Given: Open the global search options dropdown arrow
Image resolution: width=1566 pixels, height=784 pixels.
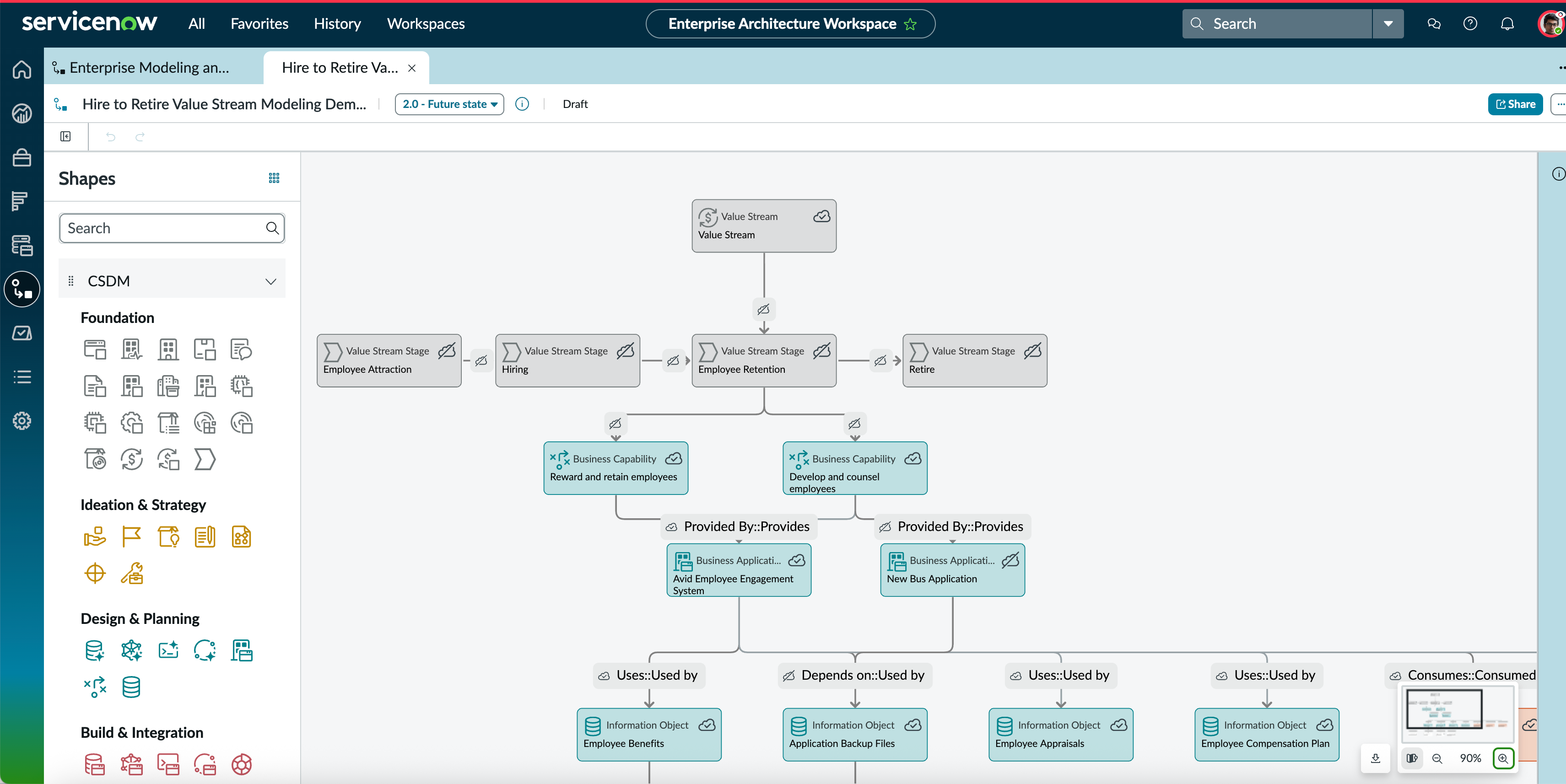Looking at the screenshot, I should (x=1388, y=24).
